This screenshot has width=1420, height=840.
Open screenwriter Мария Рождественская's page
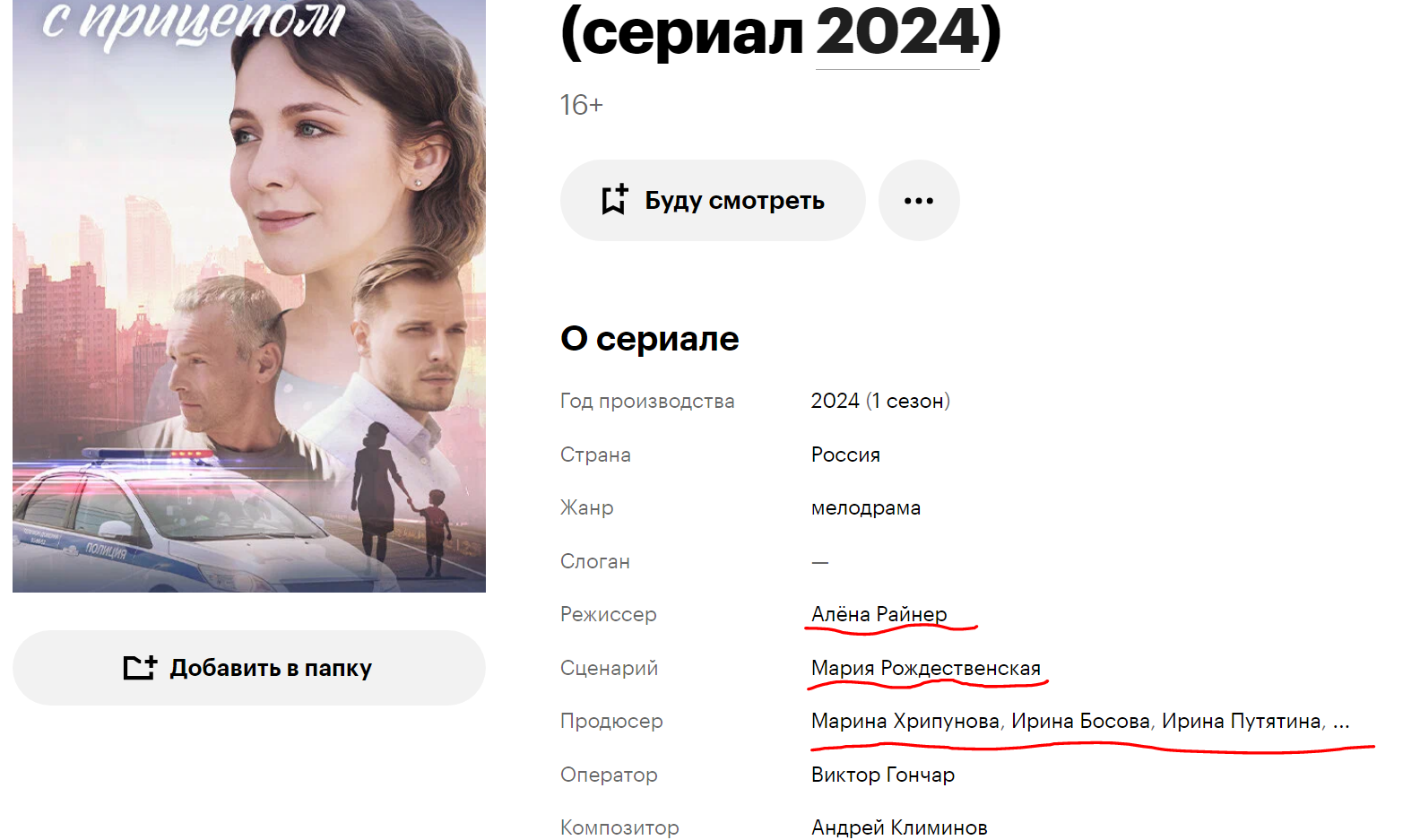[x=926, y=668]
